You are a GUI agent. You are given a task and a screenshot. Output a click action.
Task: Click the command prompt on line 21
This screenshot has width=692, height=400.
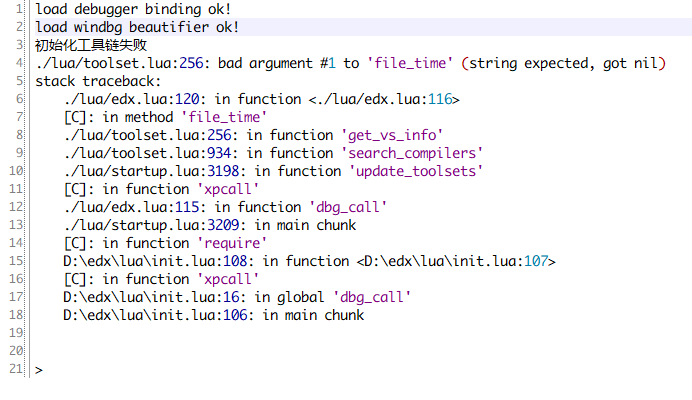pyautogui.click(x=39, y=370)
